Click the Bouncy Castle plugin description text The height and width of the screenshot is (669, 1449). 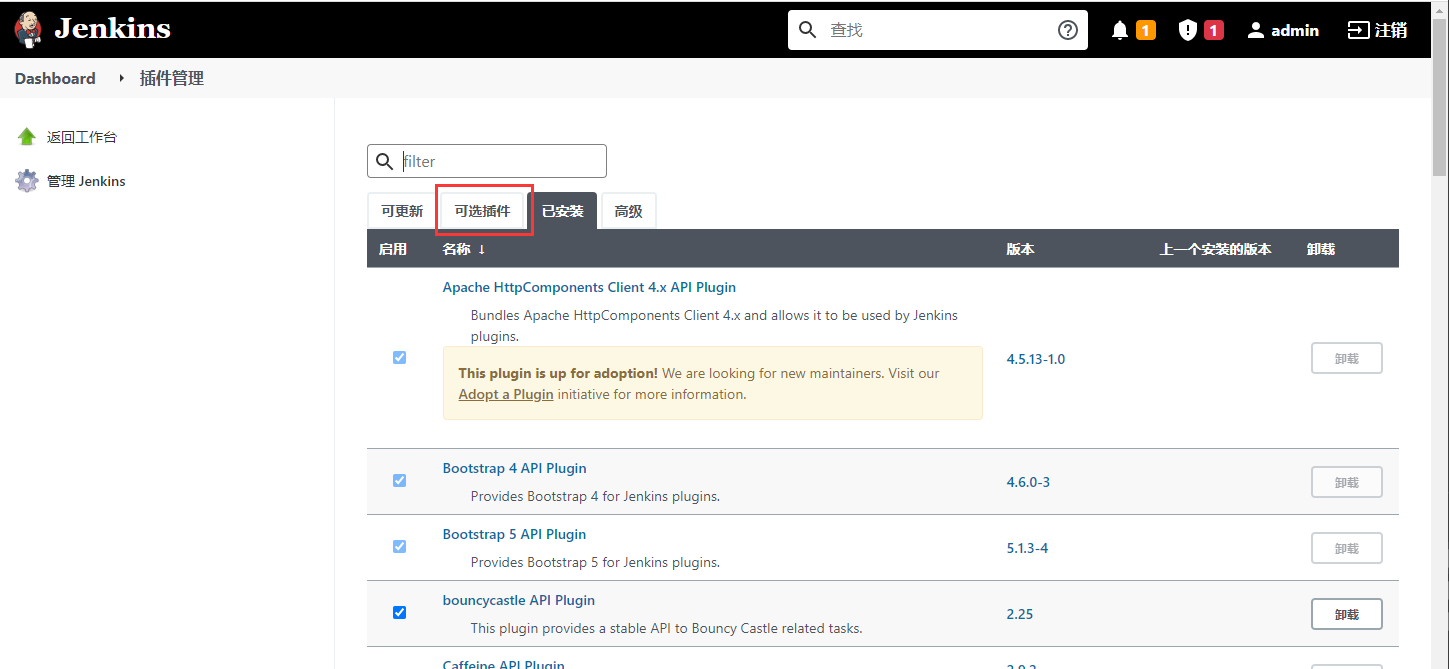coord(666,628)
